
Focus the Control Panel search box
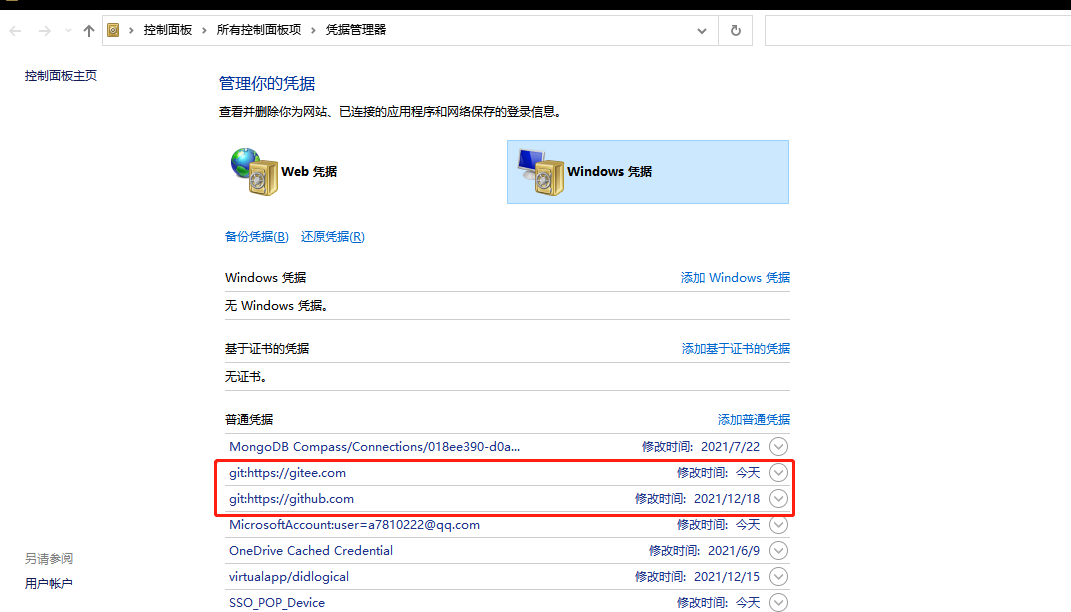(918, 31)
